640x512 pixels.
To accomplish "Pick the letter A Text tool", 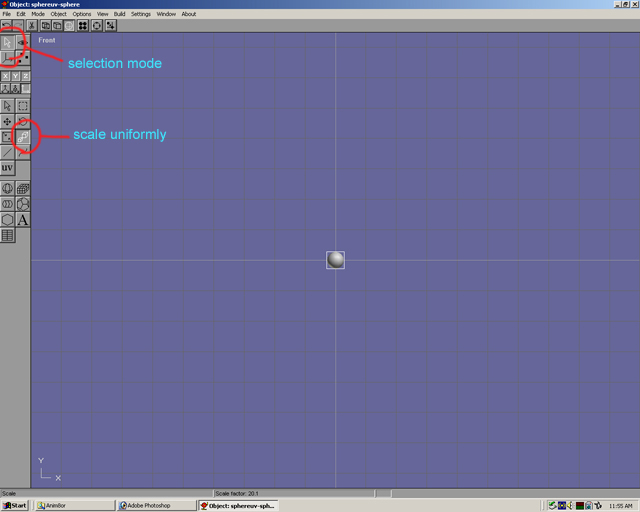I will (22, 220).
